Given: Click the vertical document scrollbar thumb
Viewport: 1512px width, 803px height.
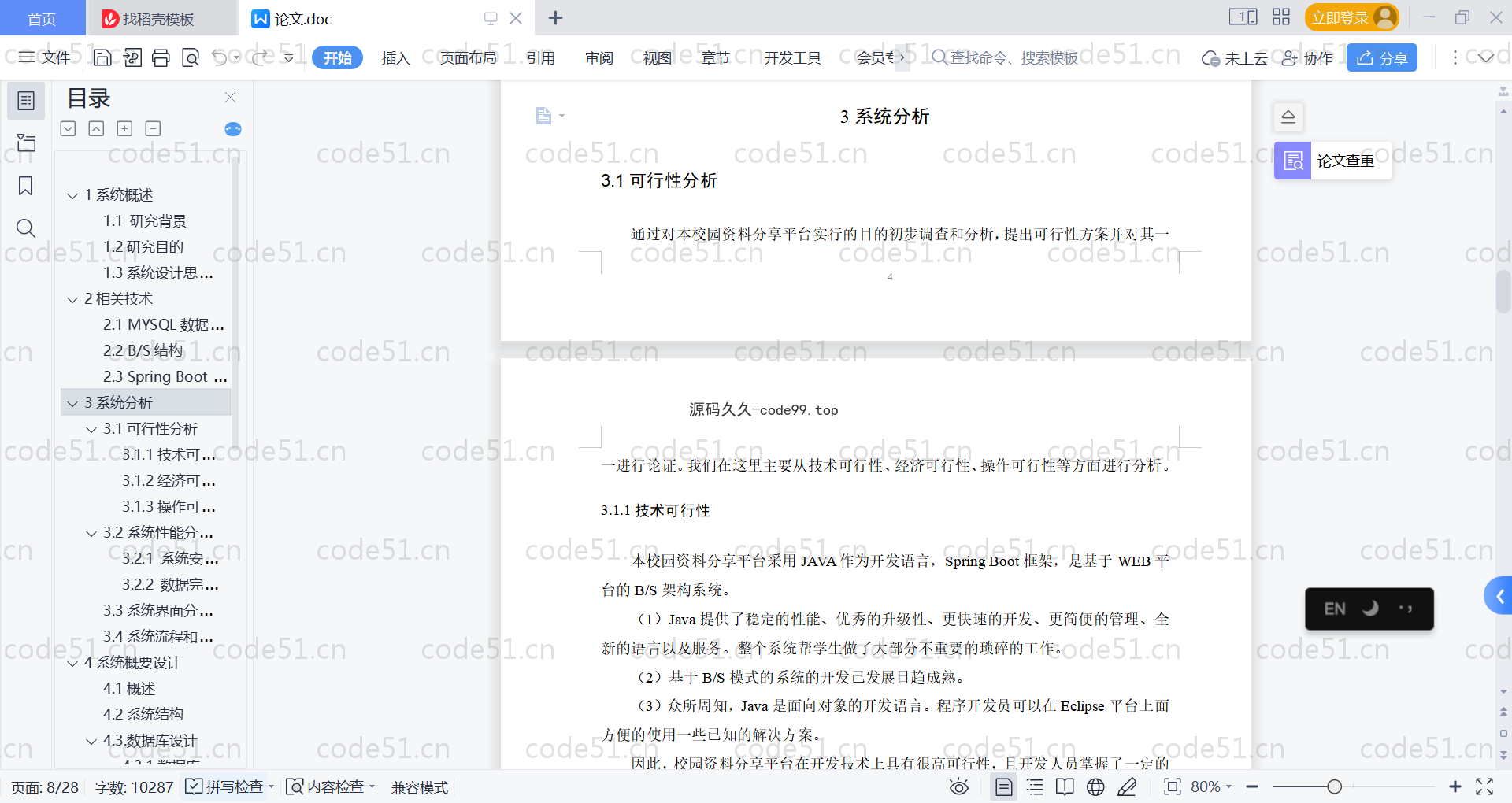Looking at the screenshot, I should click(x=1503, y=291).
